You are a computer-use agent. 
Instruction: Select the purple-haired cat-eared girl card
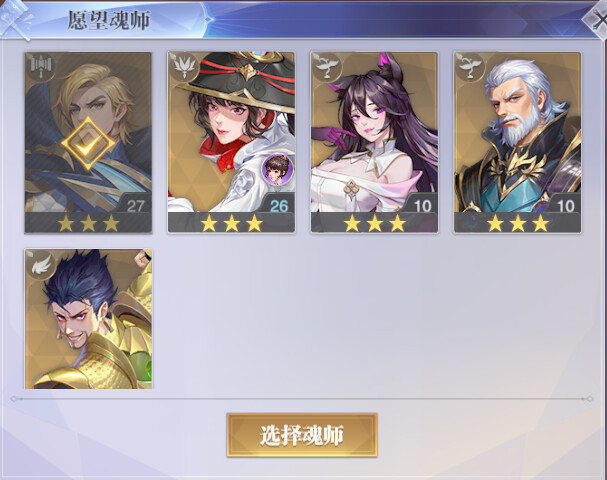pos(374,142)
